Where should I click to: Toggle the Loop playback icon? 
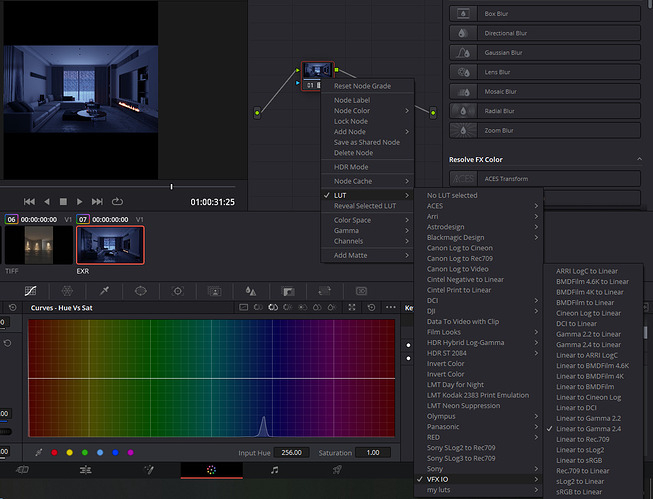point(117,202)
